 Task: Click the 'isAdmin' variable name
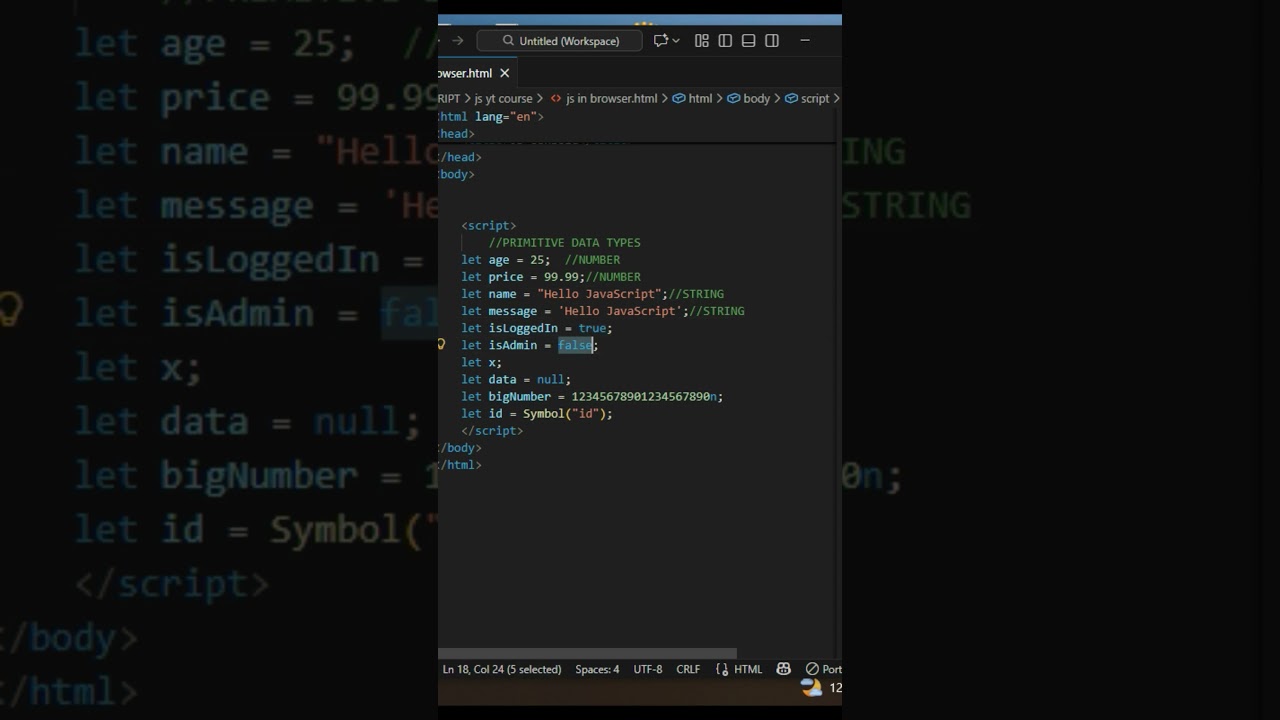click(513, 345)
